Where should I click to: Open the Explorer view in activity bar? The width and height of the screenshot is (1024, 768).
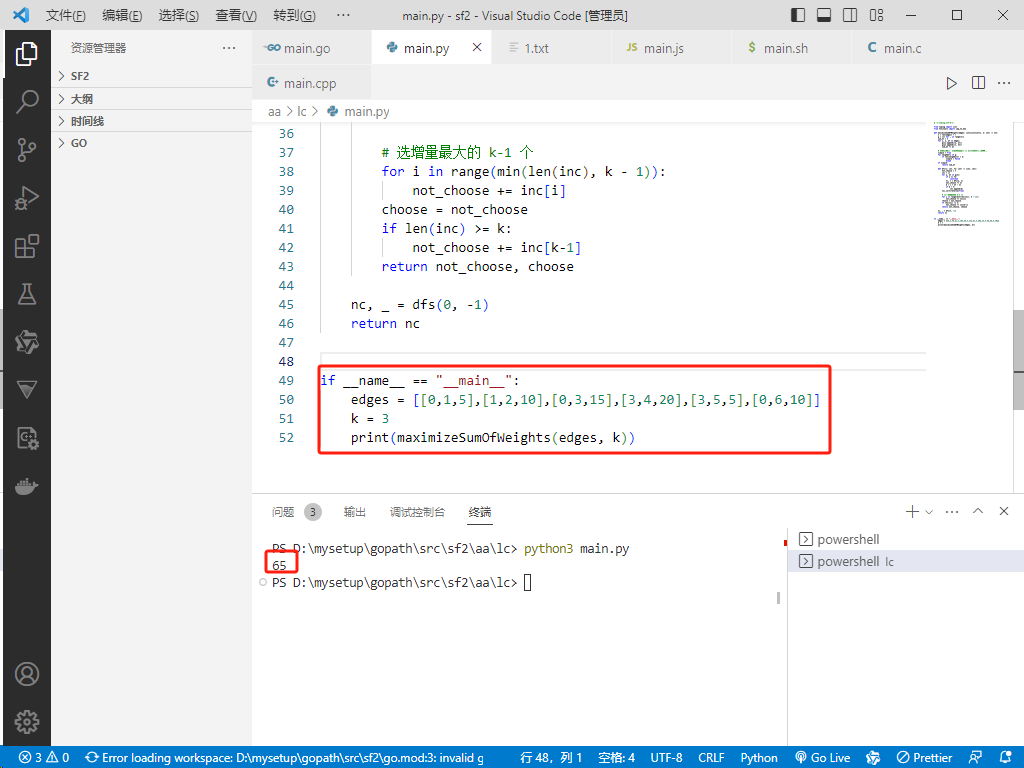pyautogui.click(x=27, y=54)
